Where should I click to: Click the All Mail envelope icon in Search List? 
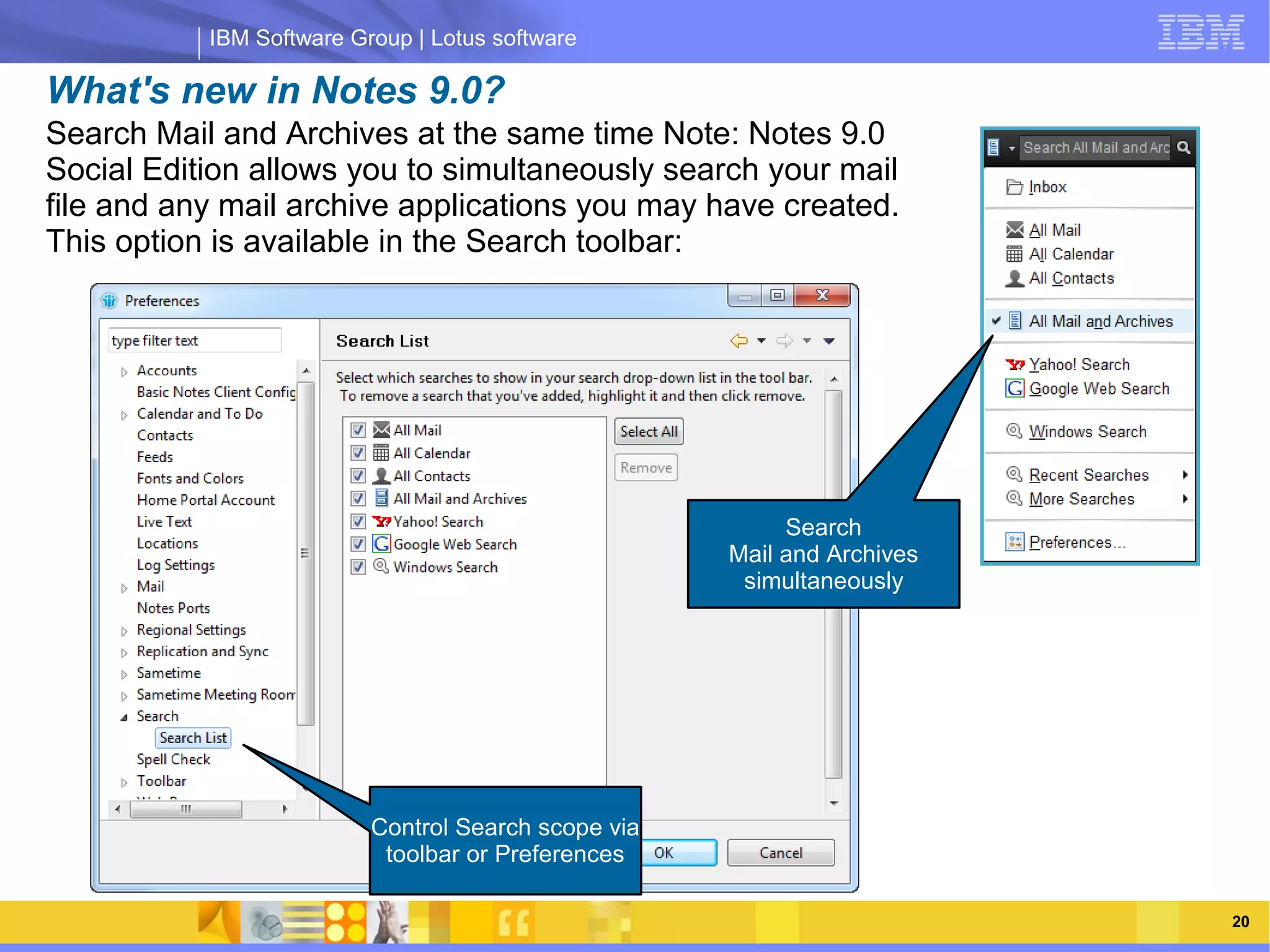tap(381, 430)
